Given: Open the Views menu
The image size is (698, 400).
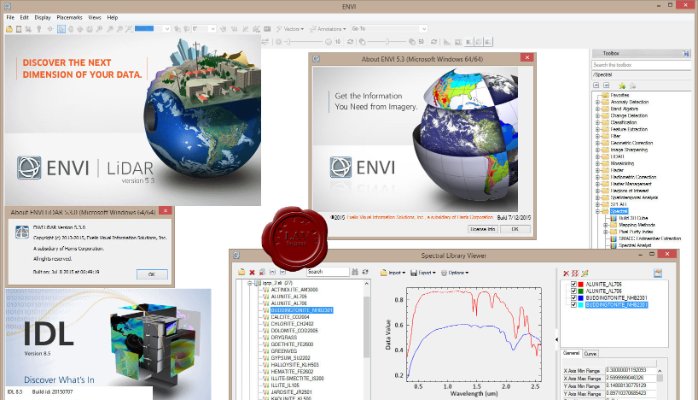Looking at the screenshot, I should (x=95, y=17).
